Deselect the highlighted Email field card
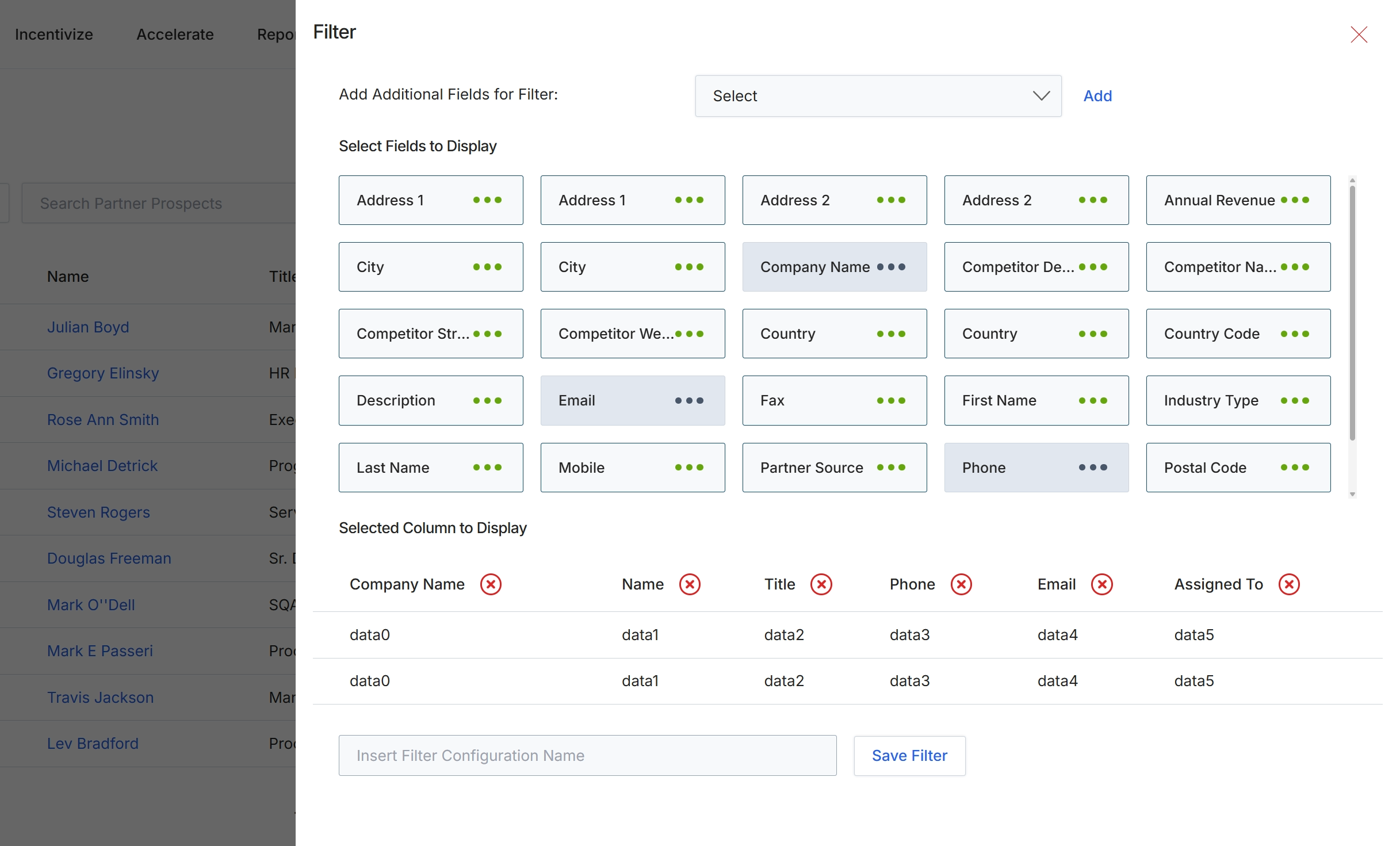The image size is (1400, 846). click(633, 400)
